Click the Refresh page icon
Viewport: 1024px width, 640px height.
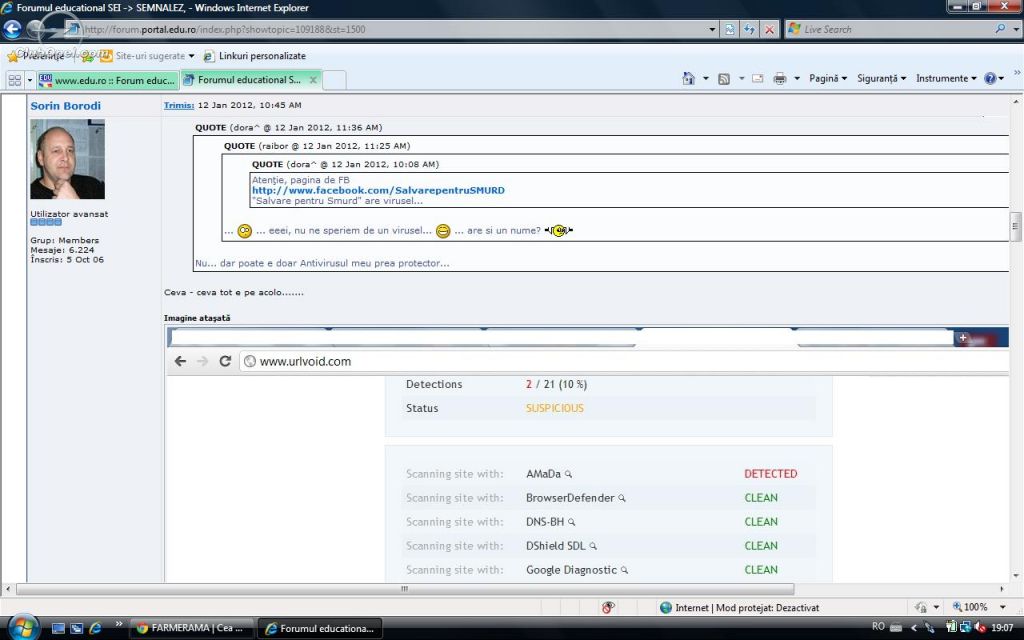click(749, 29)
